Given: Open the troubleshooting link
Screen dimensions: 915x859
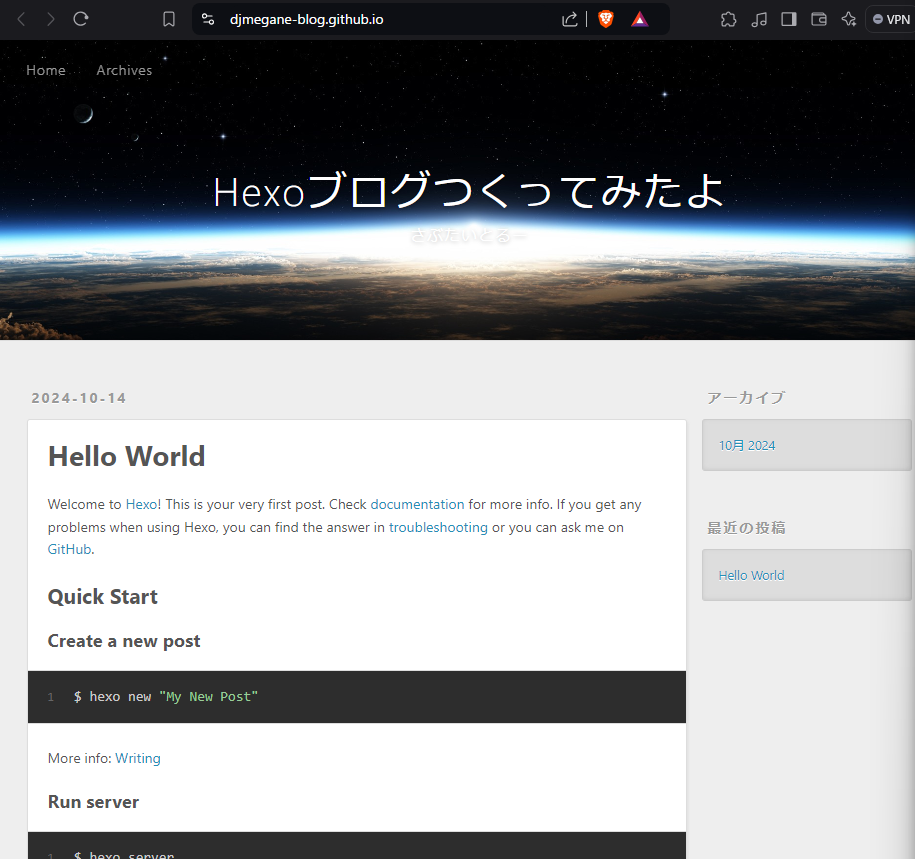Looking at the screenshot, I should click(438, 527).
